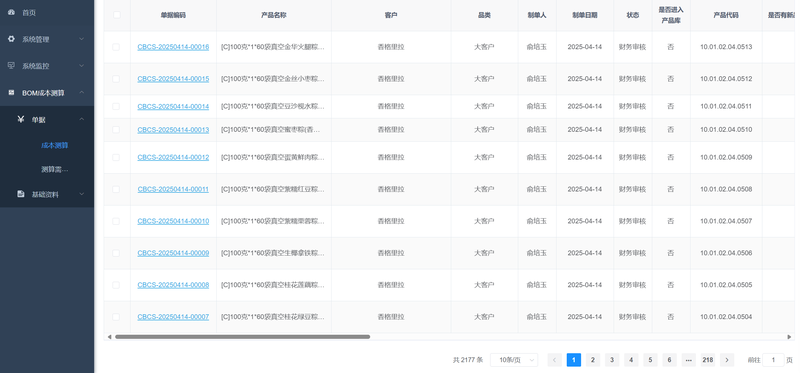The width and height of the screenshot is (800, 373).
Task: Go to page 6 in pagination
Action: tap(669, 360)
